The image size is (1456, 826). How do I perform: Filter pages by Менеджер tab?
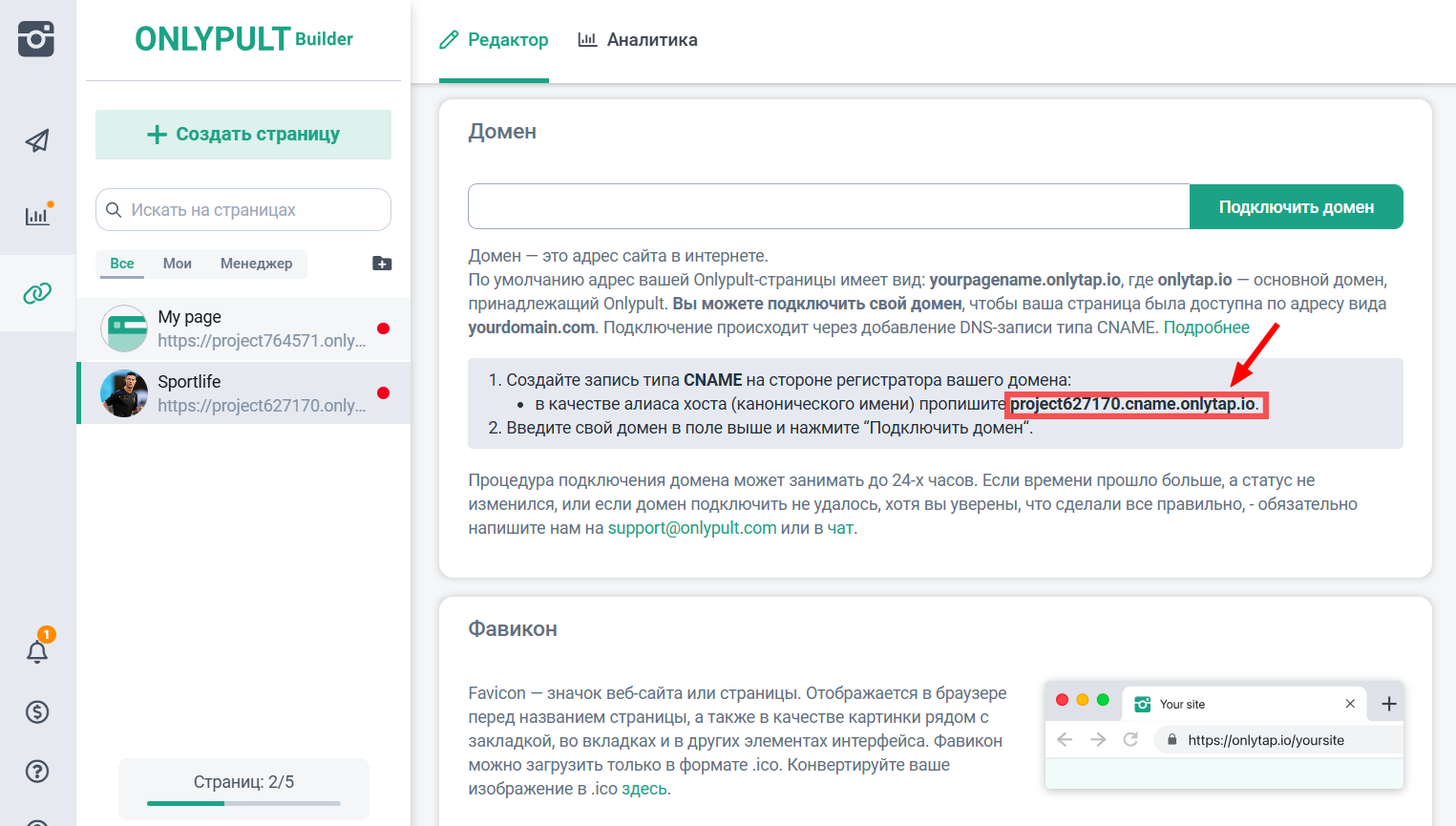256,264
